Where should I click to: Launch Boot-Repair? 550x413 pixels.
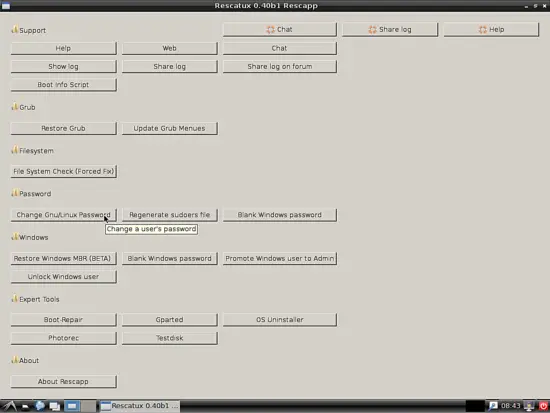point(63,320)
